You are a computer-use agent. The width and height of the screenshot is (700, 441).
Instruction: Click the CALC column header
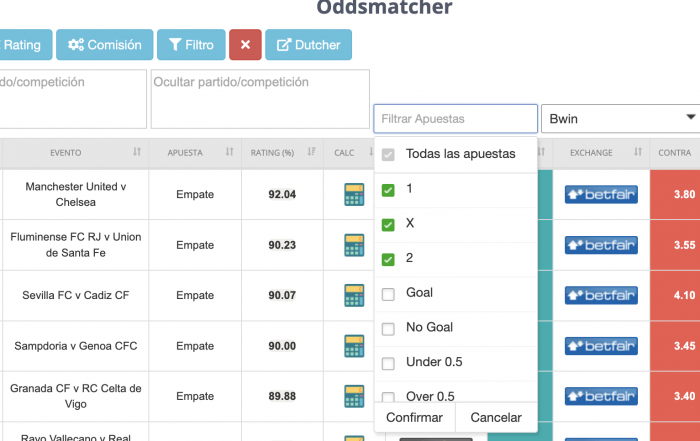[344, 153]
